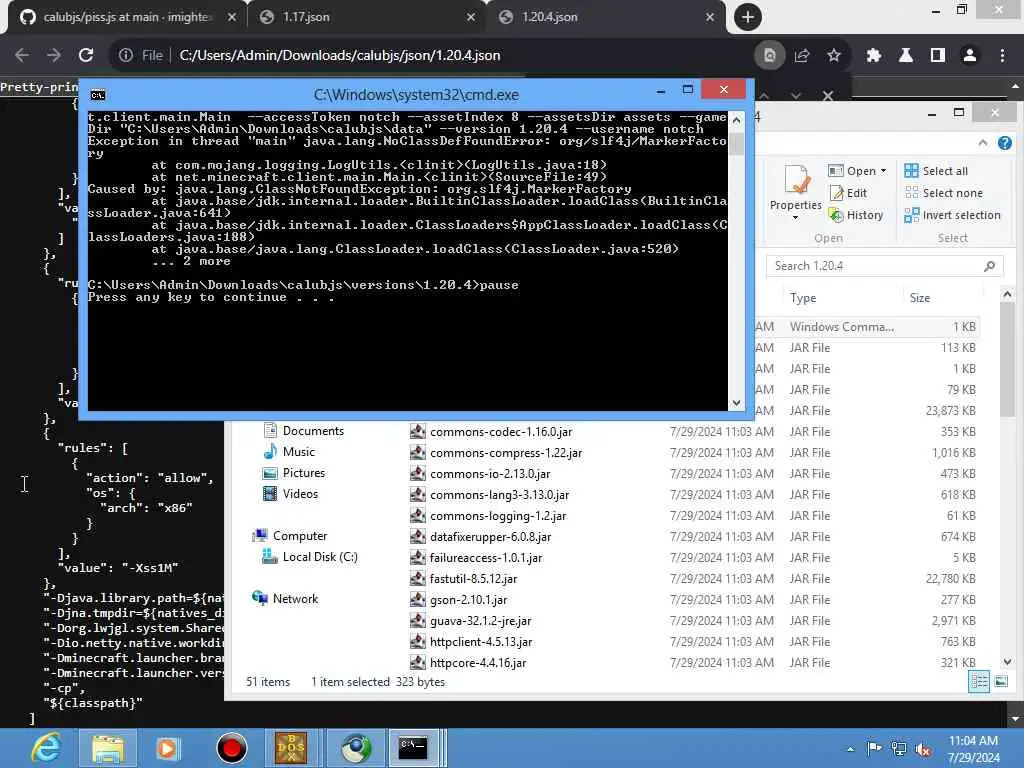Open the browser three-dot menu
The image size is (1024, 768).
coord(1002,56)
